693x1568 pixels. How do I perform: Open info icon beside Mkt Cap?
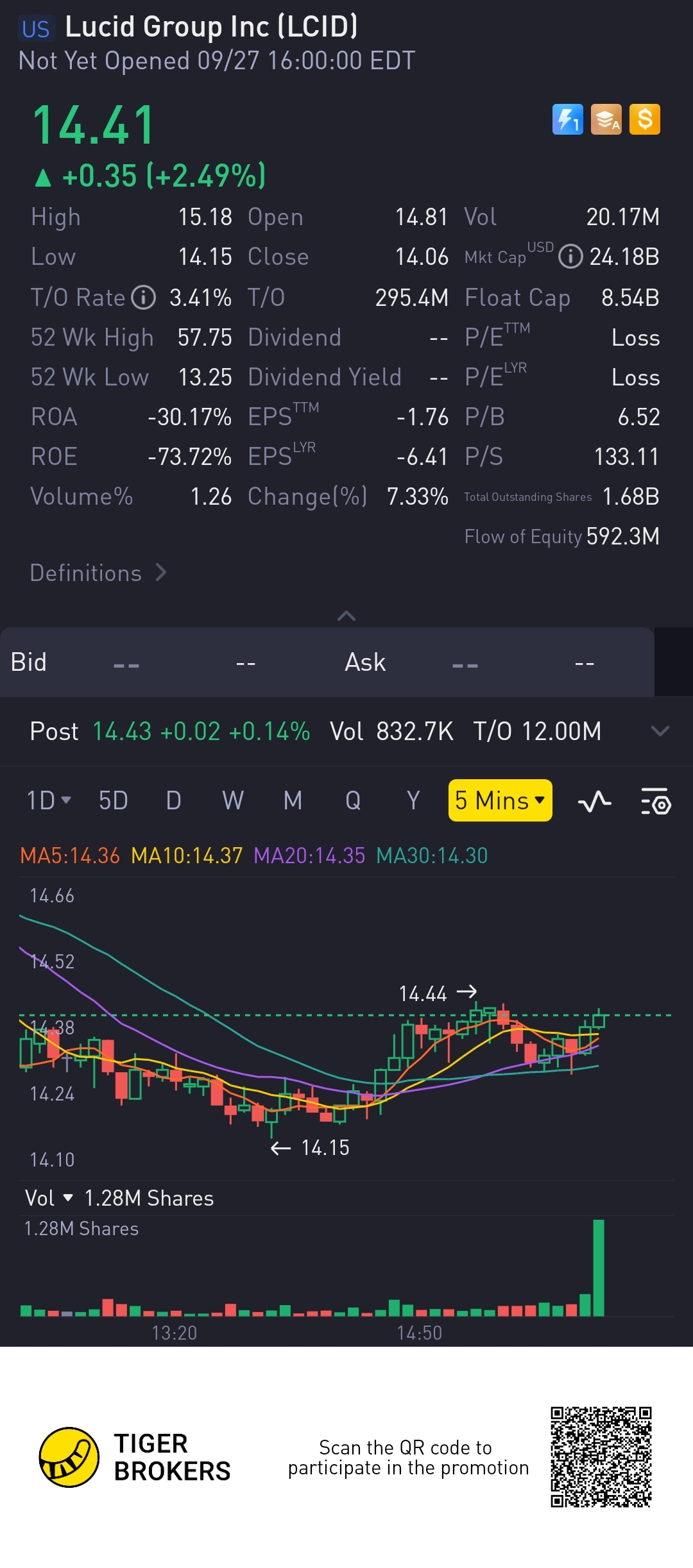pyautogui.click(x=570, y=257)
